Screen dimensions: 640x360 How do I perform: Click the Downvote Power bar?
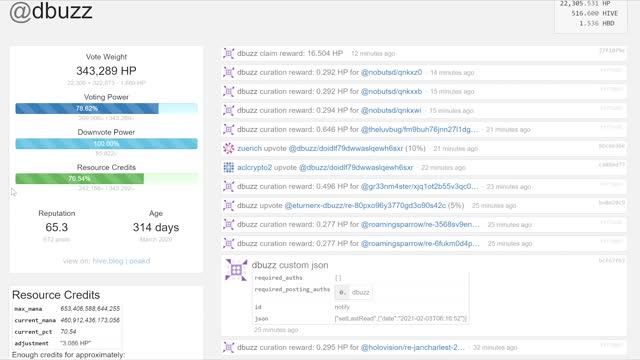pyautogui.click(x=107, y=143)
